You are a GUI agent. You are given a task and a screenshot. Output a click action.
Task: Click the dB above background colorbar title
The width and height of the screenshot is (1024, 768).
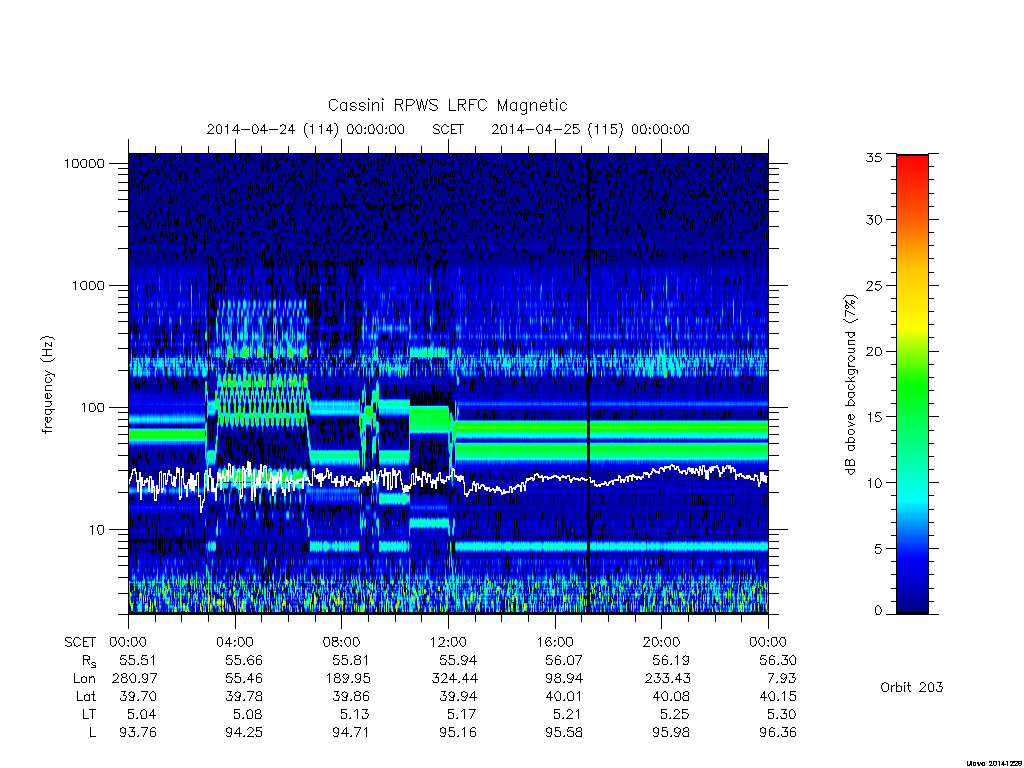[850, 385]
